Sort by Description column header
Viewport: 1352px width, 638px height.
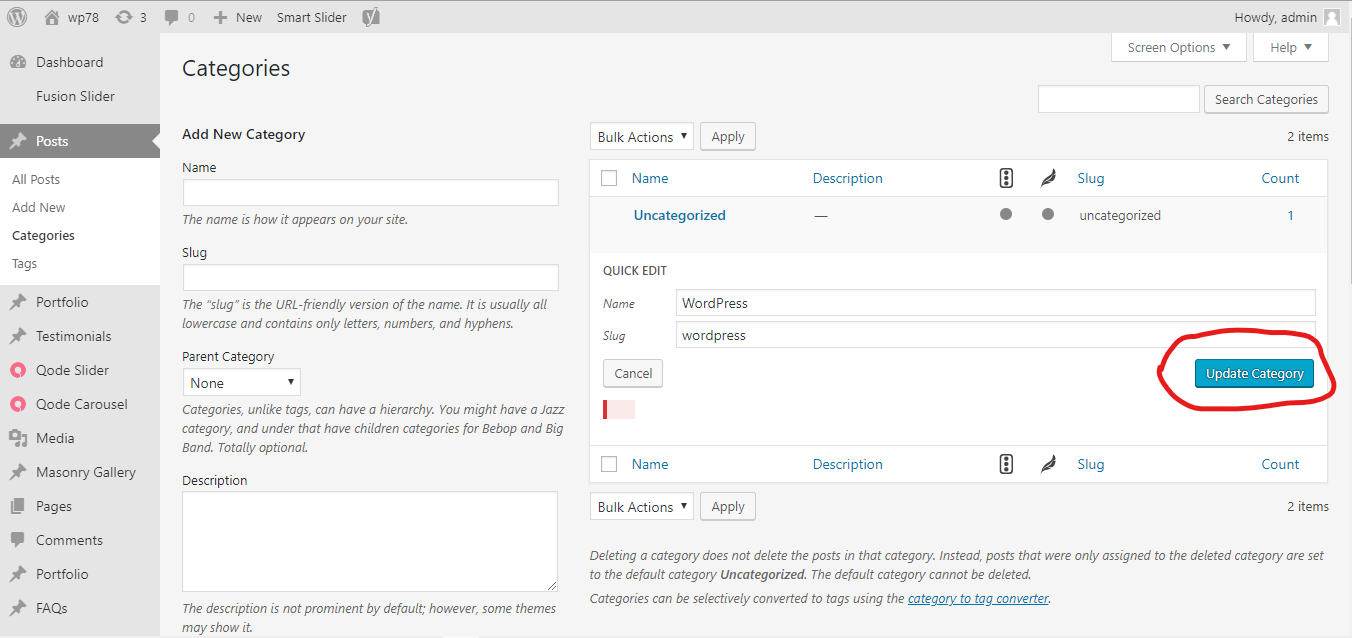click(848, 178)
